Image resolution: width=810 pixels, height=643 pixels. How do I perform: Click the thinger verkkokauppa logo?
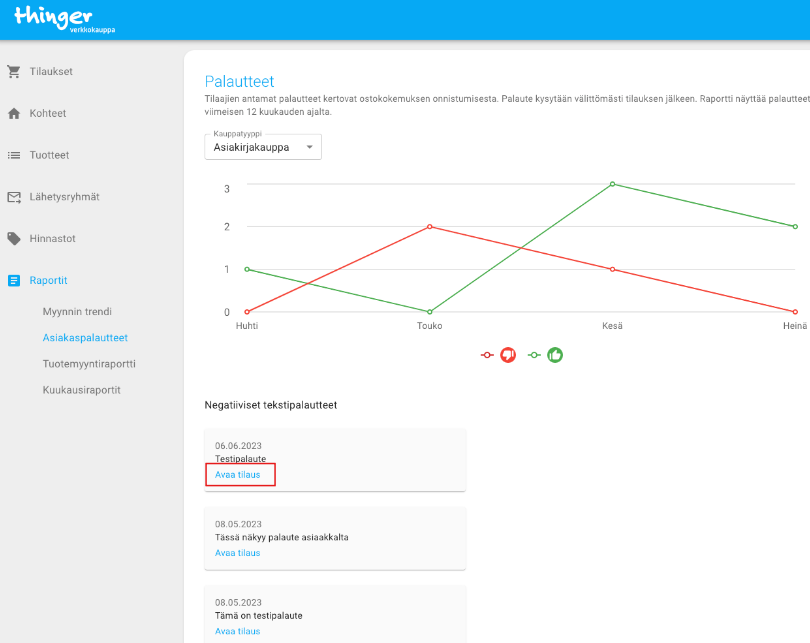[x=65, y=20]
